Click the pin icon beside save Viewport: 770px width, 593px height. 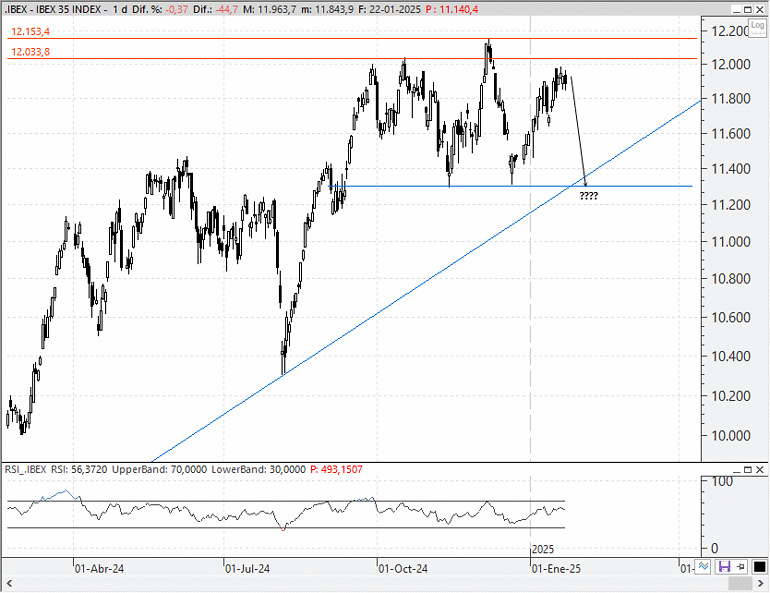click(x=741, y=566)
